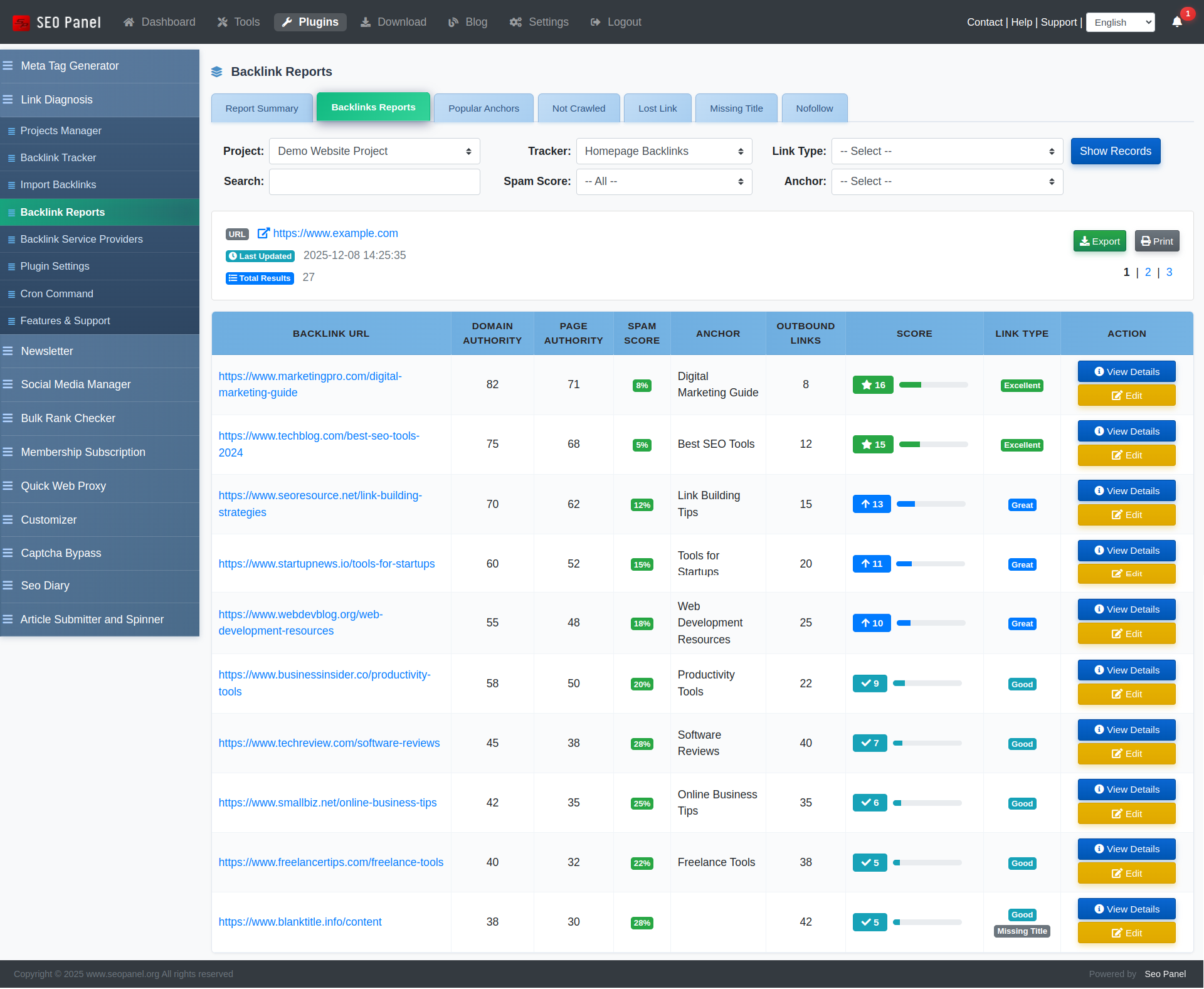
Task: Click the Show Records button
Action: tap(1116, 151)
